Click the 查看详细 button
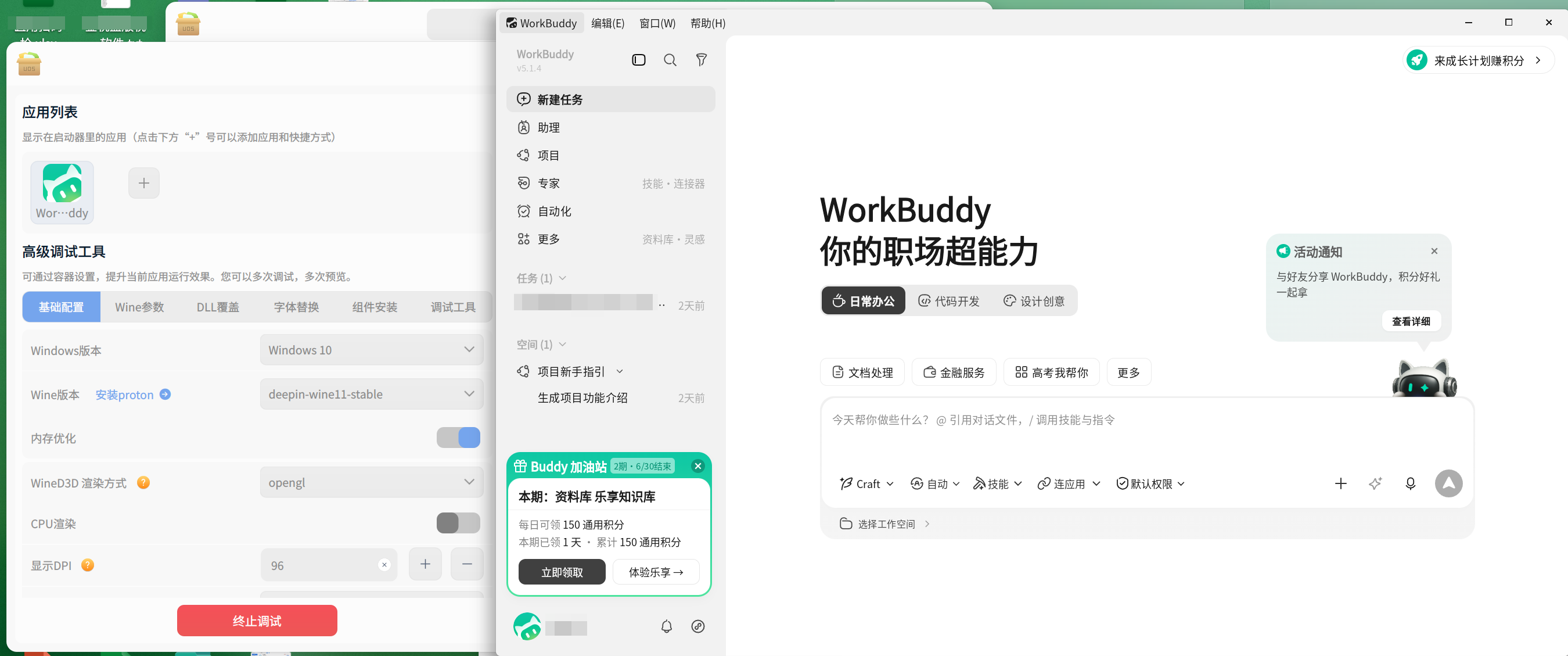This screenshot has height=656, width=1568. [1411, 321]
